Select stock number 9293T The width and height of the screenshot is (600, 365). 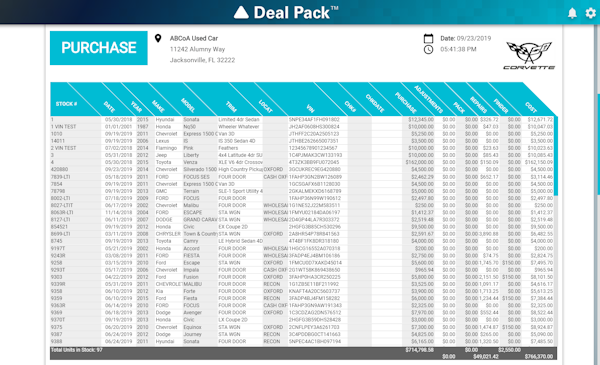point(58,270)
